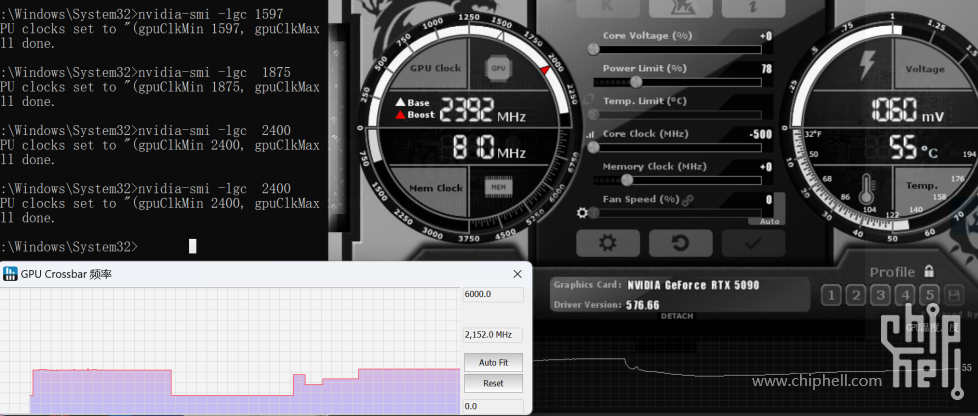The height and width of the screenshot is (416, 978).
Task: Click the chain link icon next to Fan Speed
Action: pos(688,200)
